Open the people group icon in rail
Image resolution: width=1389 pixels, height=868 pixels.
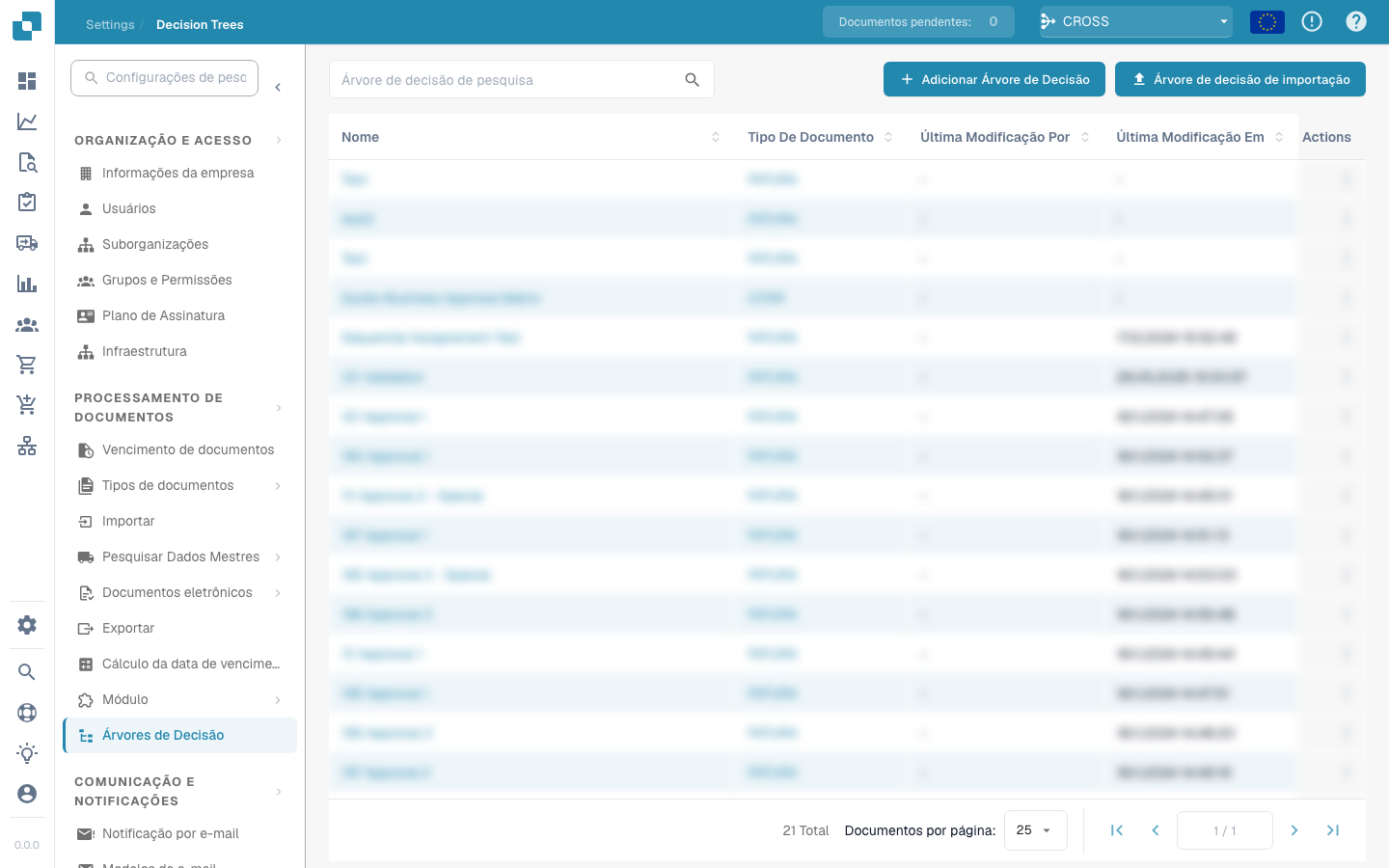tap(27, 325)
